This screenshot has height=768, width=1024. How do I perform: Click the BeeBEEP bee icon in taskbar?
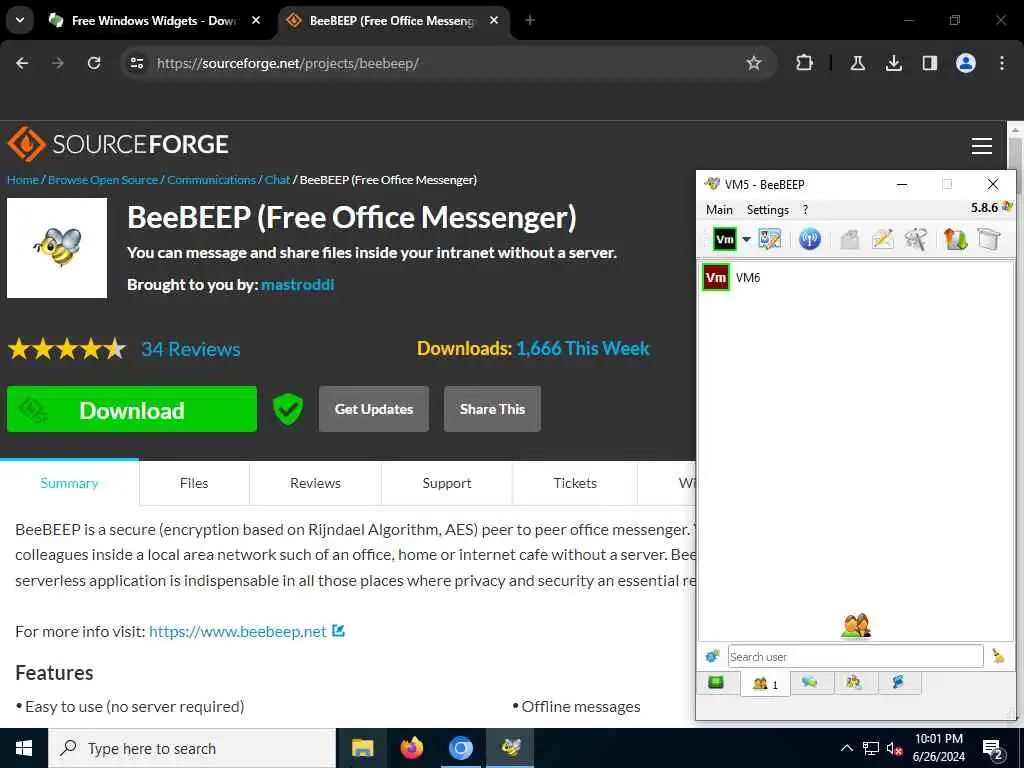(x=509, y=748)
